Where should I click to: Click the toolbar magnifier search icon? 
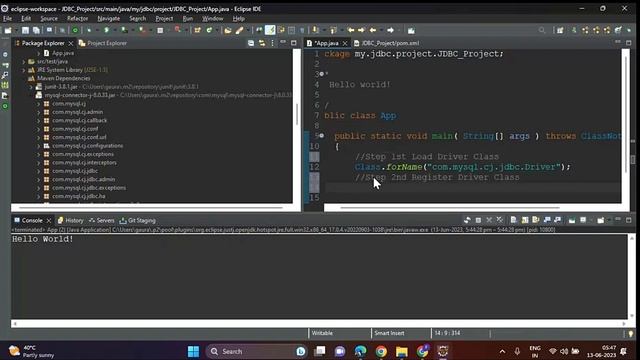[542, 30]
